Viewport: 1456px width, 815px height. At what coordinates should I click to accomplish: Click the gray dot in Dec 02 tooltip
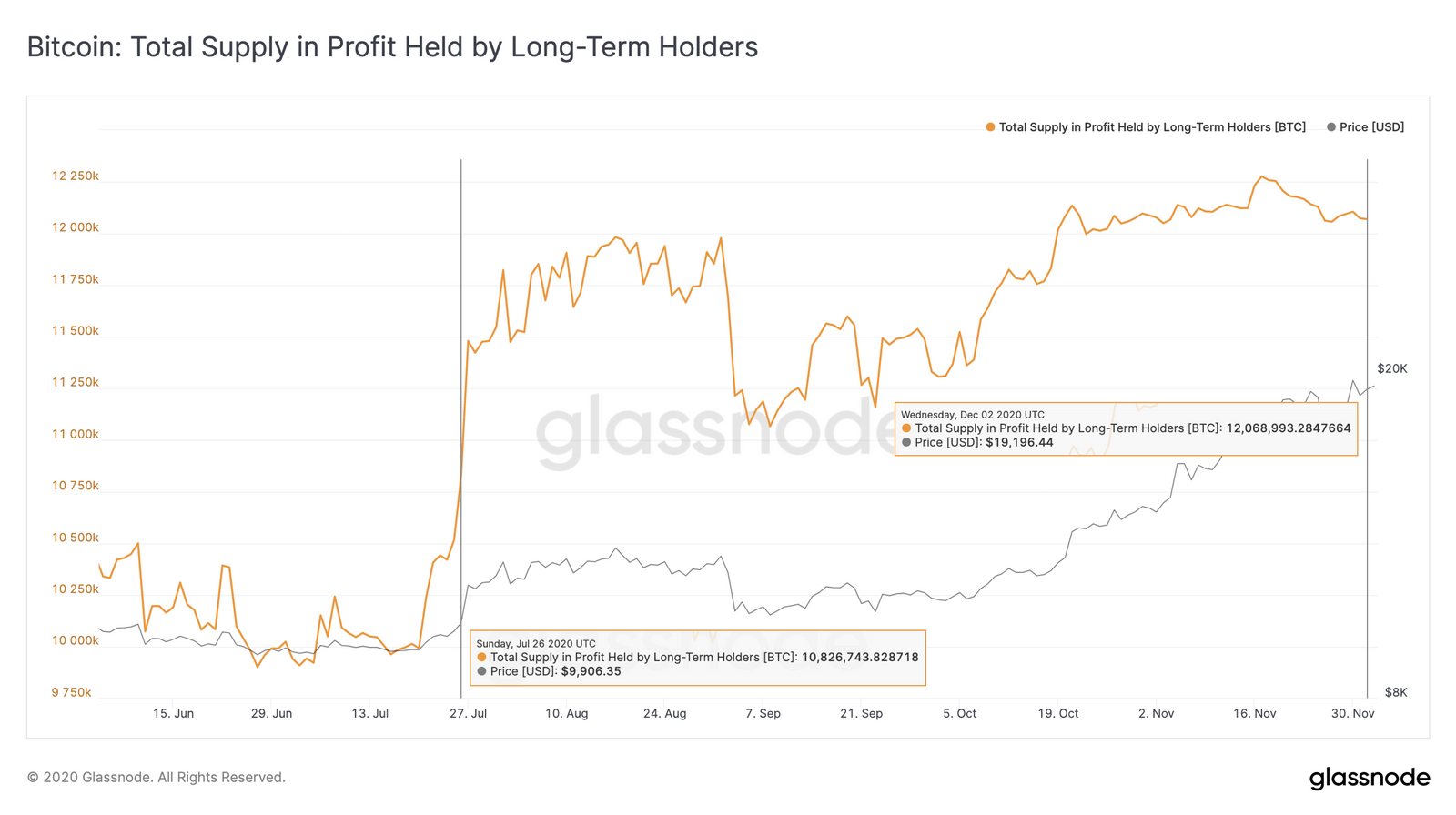point(906,443)
